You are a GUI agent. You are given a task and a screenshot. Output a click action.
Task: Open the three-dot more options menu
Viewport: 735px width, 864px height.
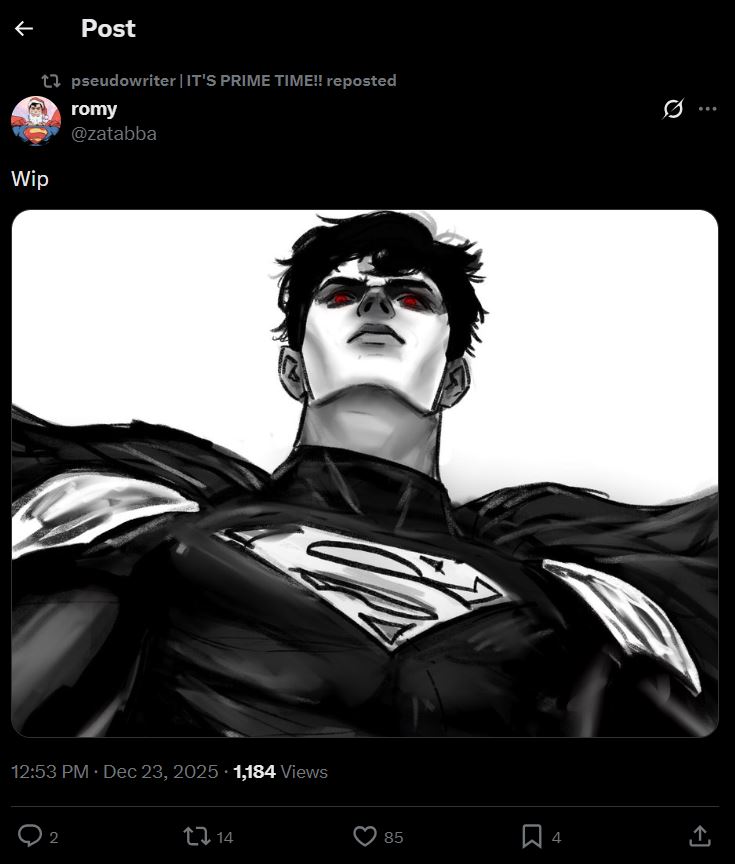click(707, 109)
